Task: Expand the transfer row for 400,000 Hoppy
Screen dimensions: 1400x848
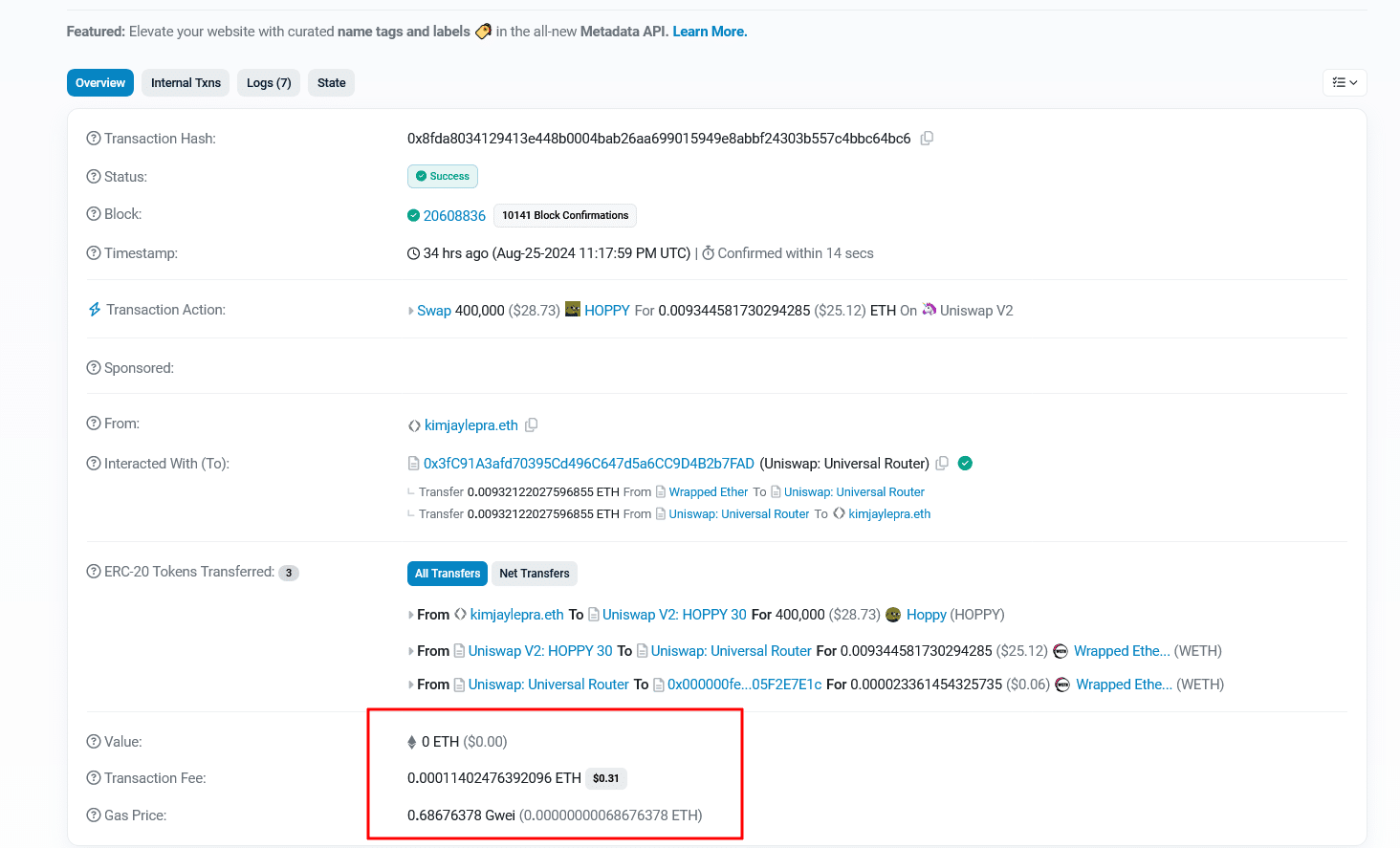Action: pyautogui.click(x=411, y=615)
